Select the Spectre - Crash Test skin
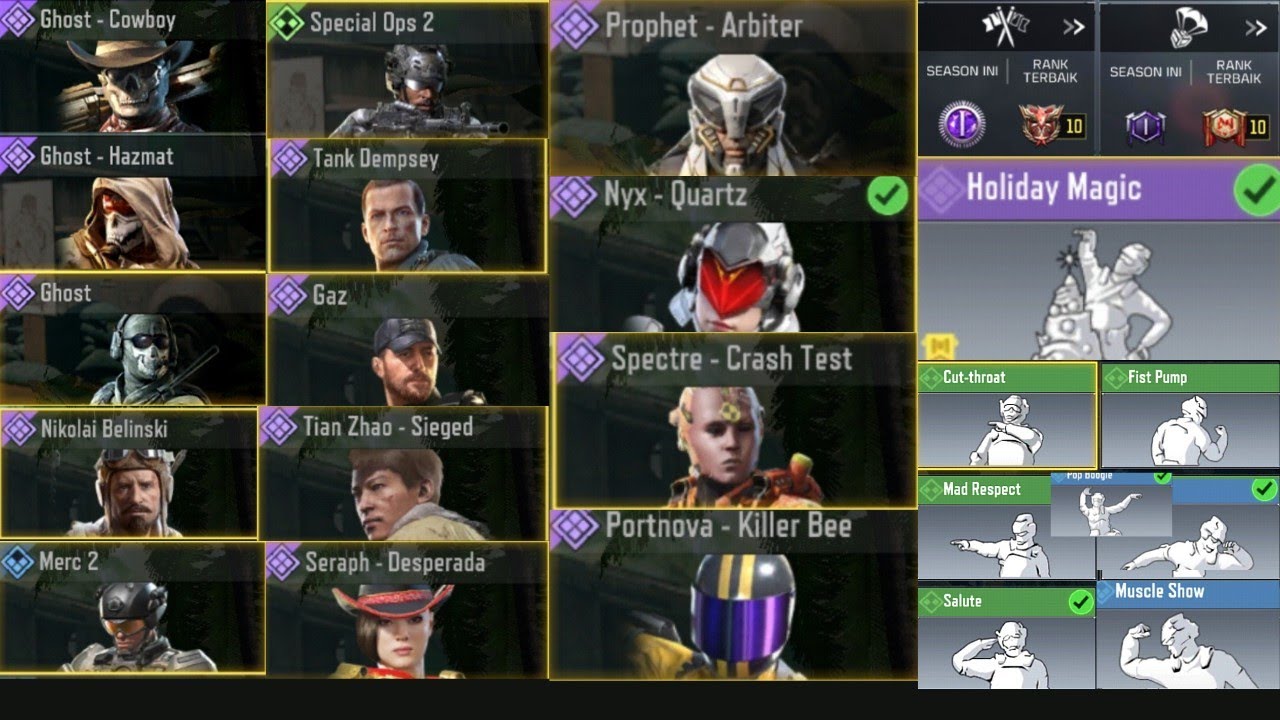The height and width of the screenshot is (720, 1280). 735,421
